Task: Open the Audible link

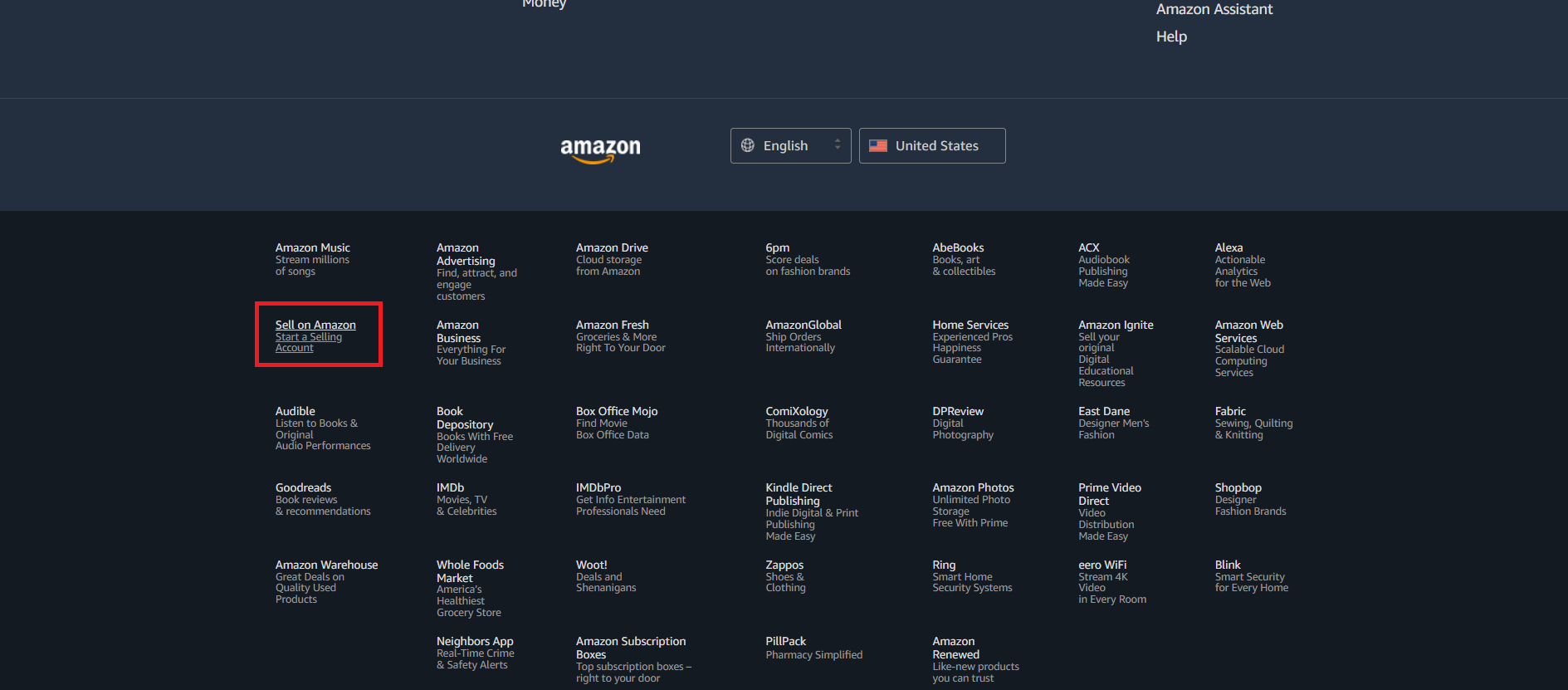Action: [x=323, y=428]
